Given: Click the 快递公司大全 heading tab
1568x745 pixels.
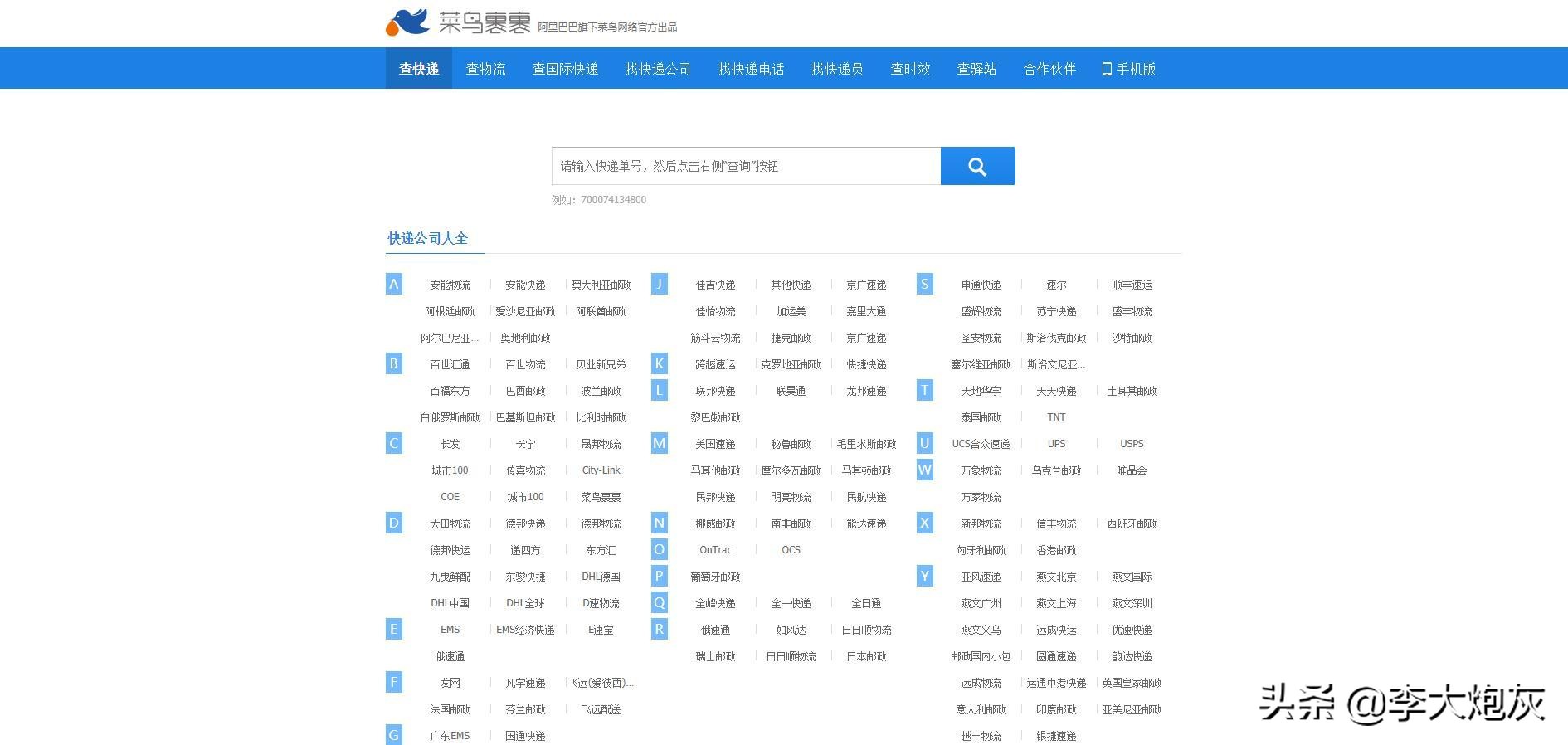Looking at the screenshot, I should [428, 238].
